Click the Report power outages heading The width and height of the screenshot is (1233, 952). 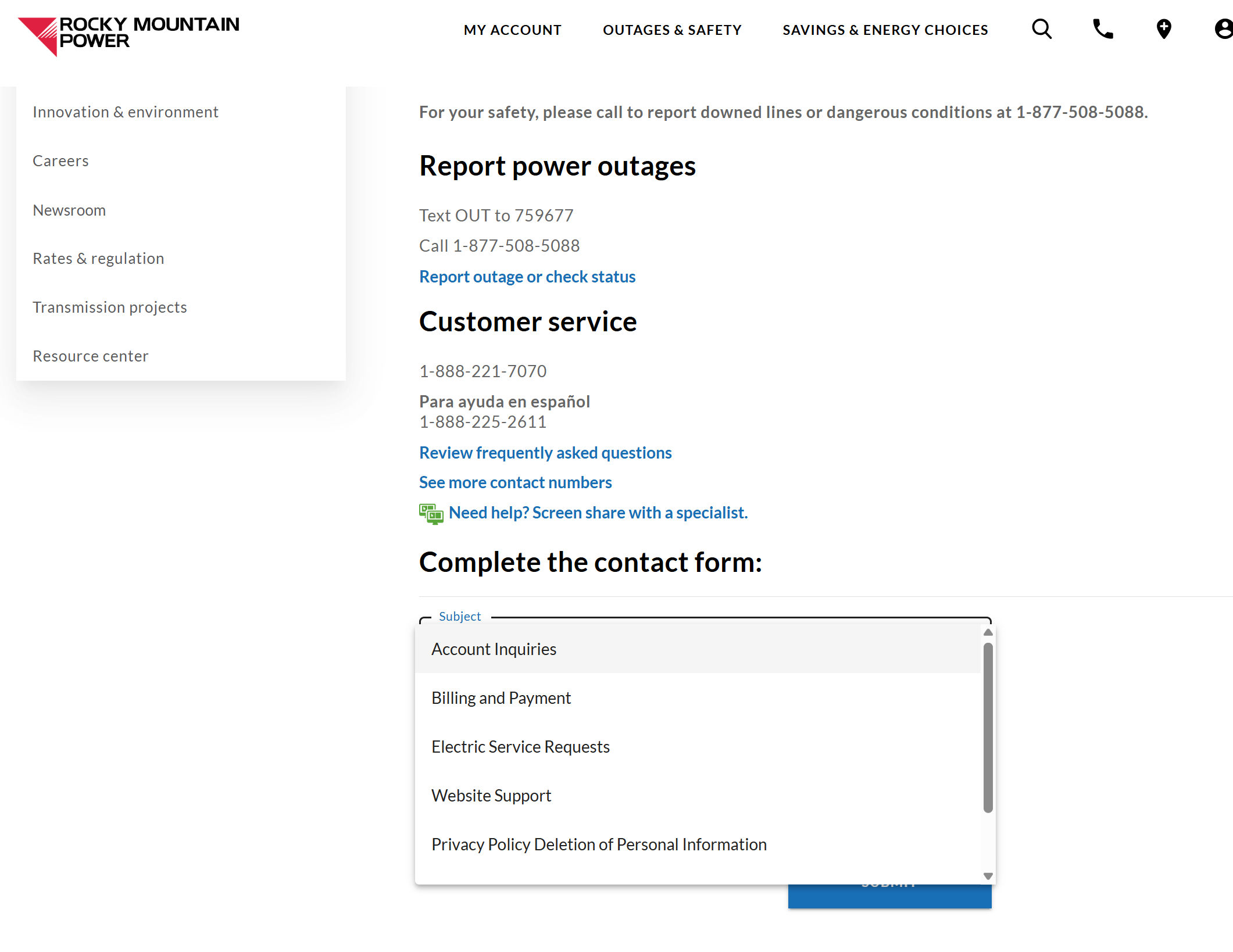click(x=557, y=166)
